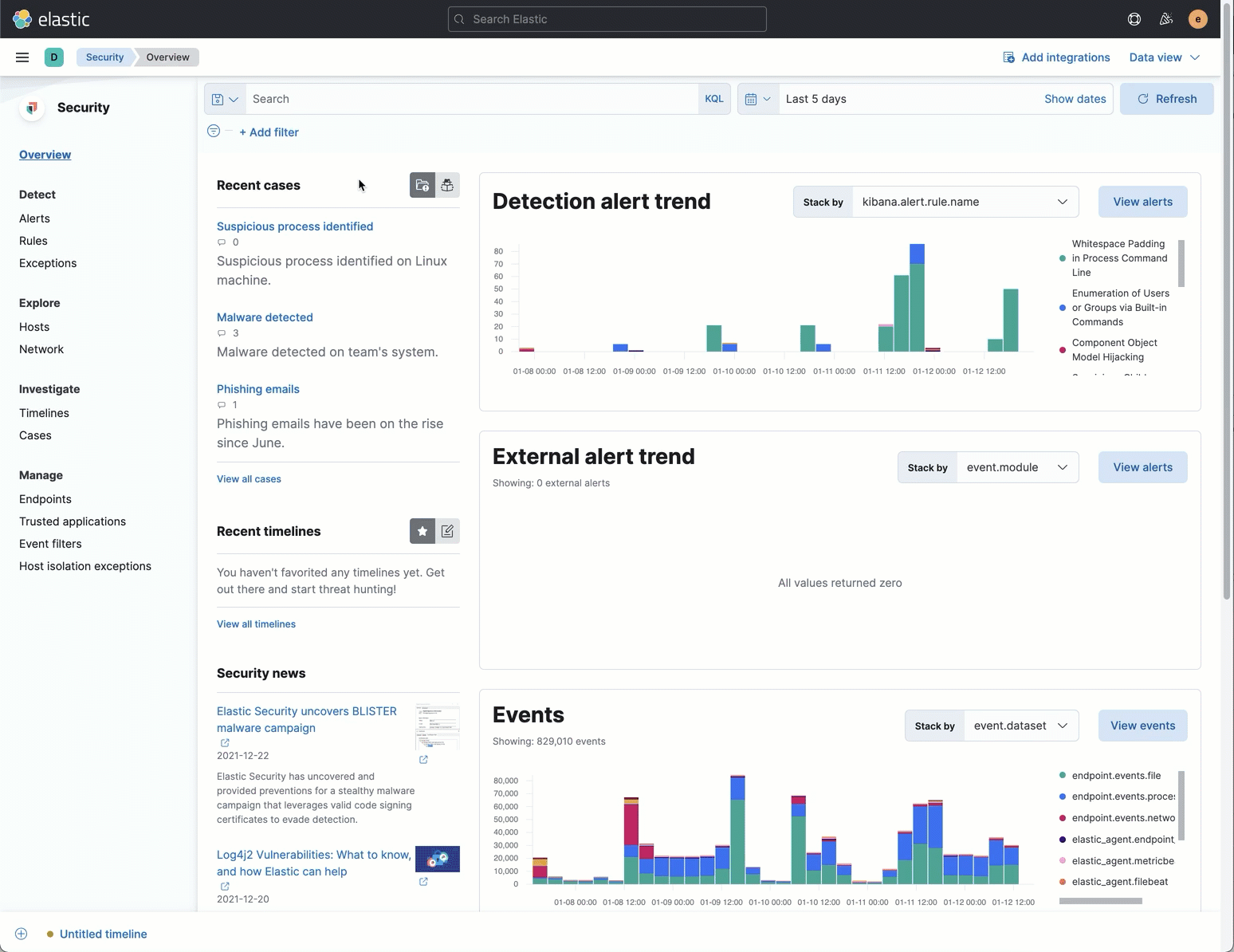Viewport: 1234px width, 952px height.
Task: Open the newsfeed icon in header
Action: tap(1166, 19)
